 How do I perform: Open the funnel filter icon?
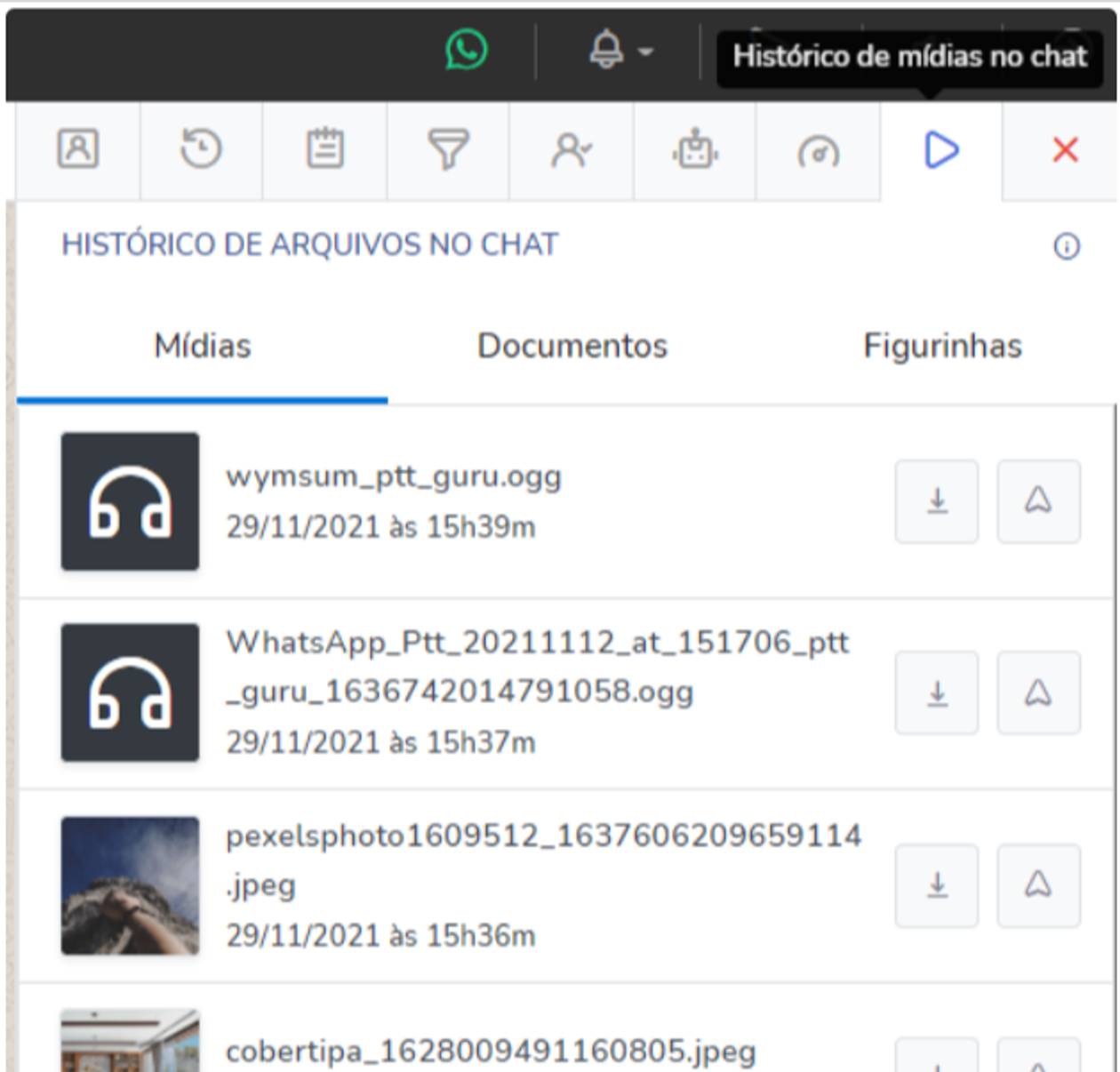click(448, 149)
